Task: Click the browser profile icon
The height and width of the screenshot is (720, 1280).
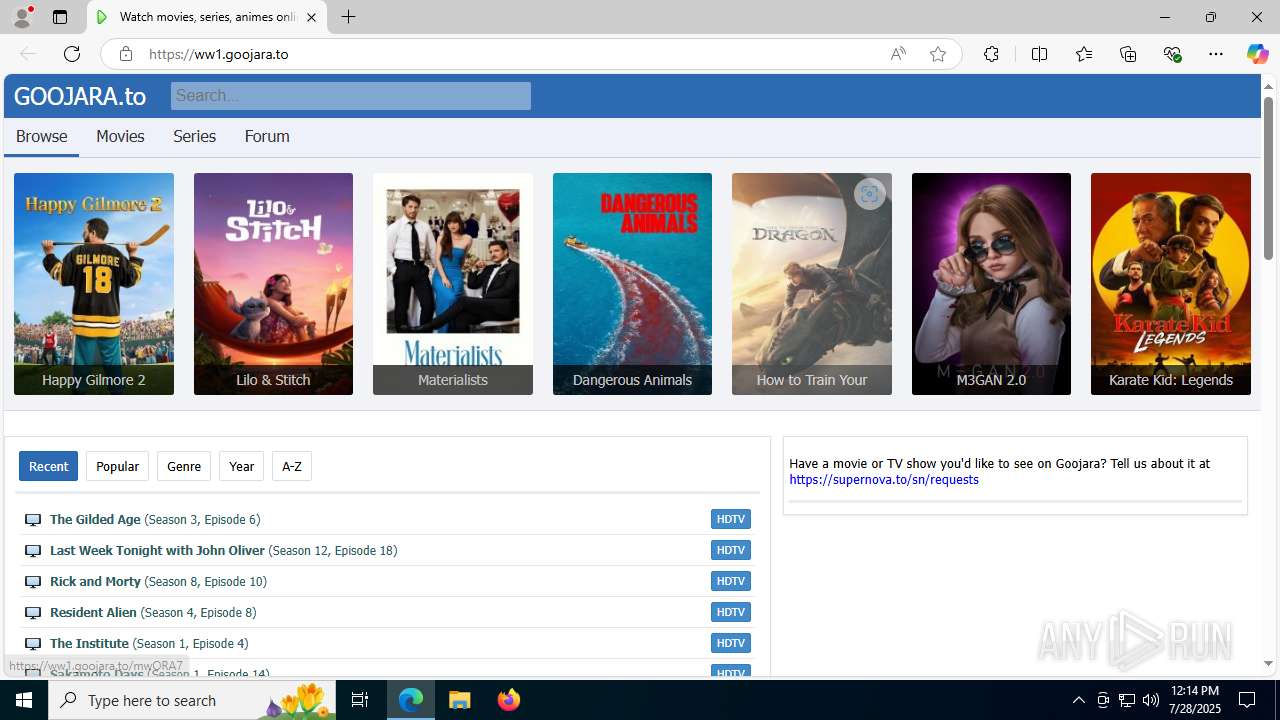Action: pyautogui.click(x=22, y=17)
